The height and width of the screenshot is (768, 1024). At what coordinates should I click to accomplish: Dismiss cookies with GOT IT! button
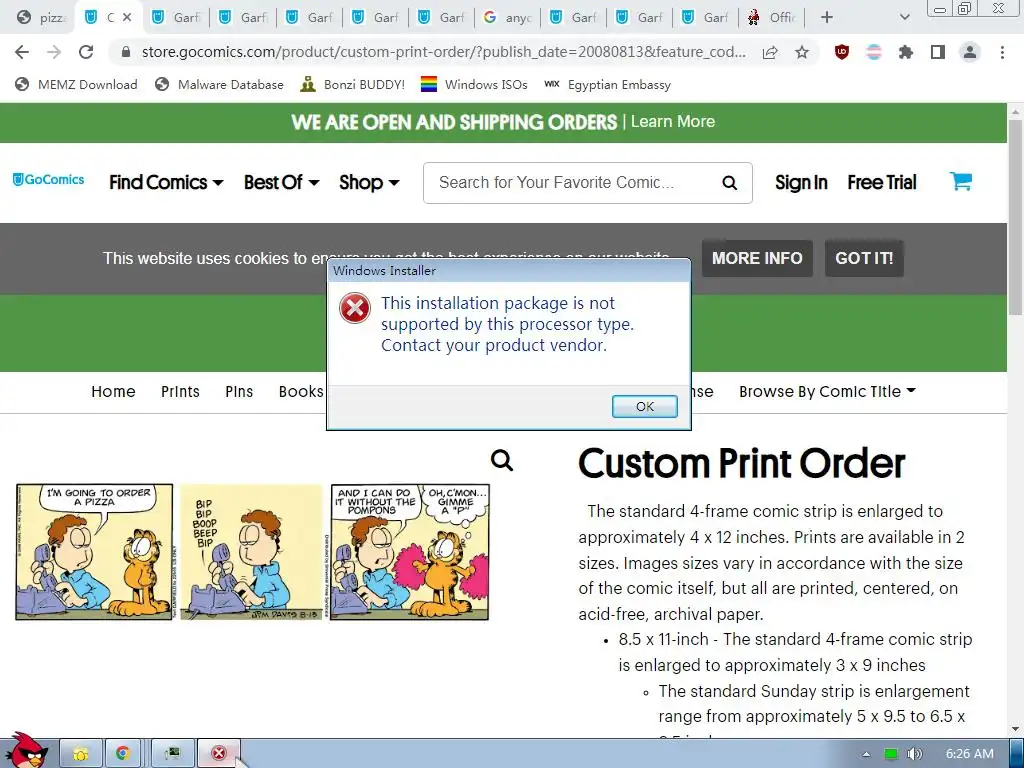(x=864, y=258)
